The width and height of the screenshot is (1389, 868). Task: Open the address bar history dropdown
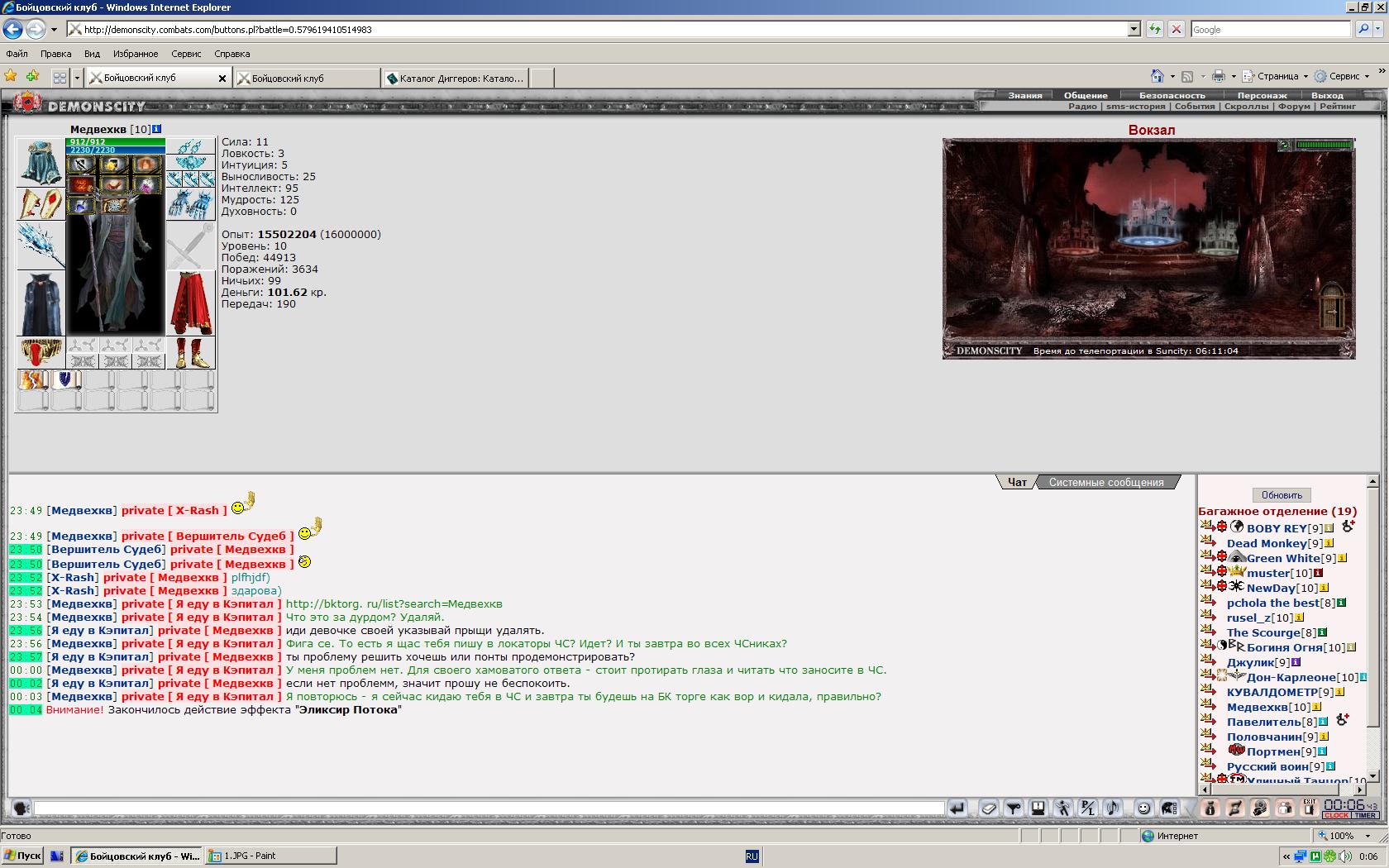[x=1134, y=29]
